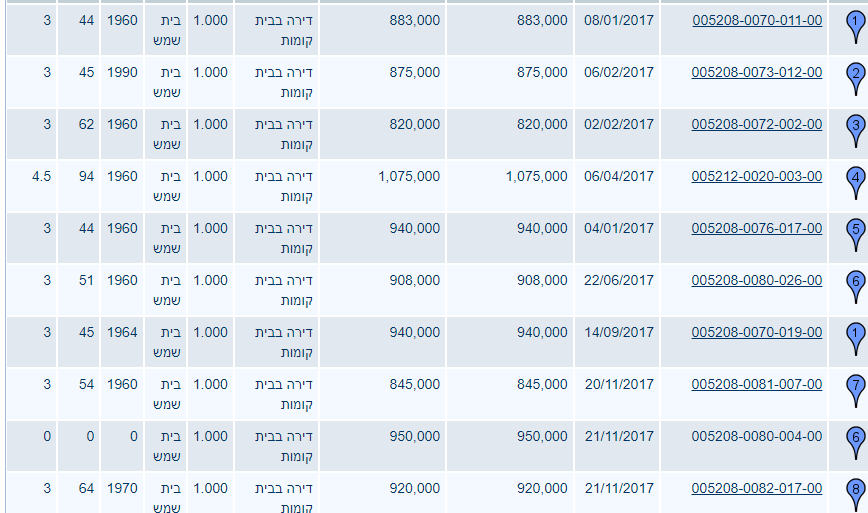868x513 pixels.
Task: Open parcel link 005208-0073-012-00
Action: click(x=757, y=72)
